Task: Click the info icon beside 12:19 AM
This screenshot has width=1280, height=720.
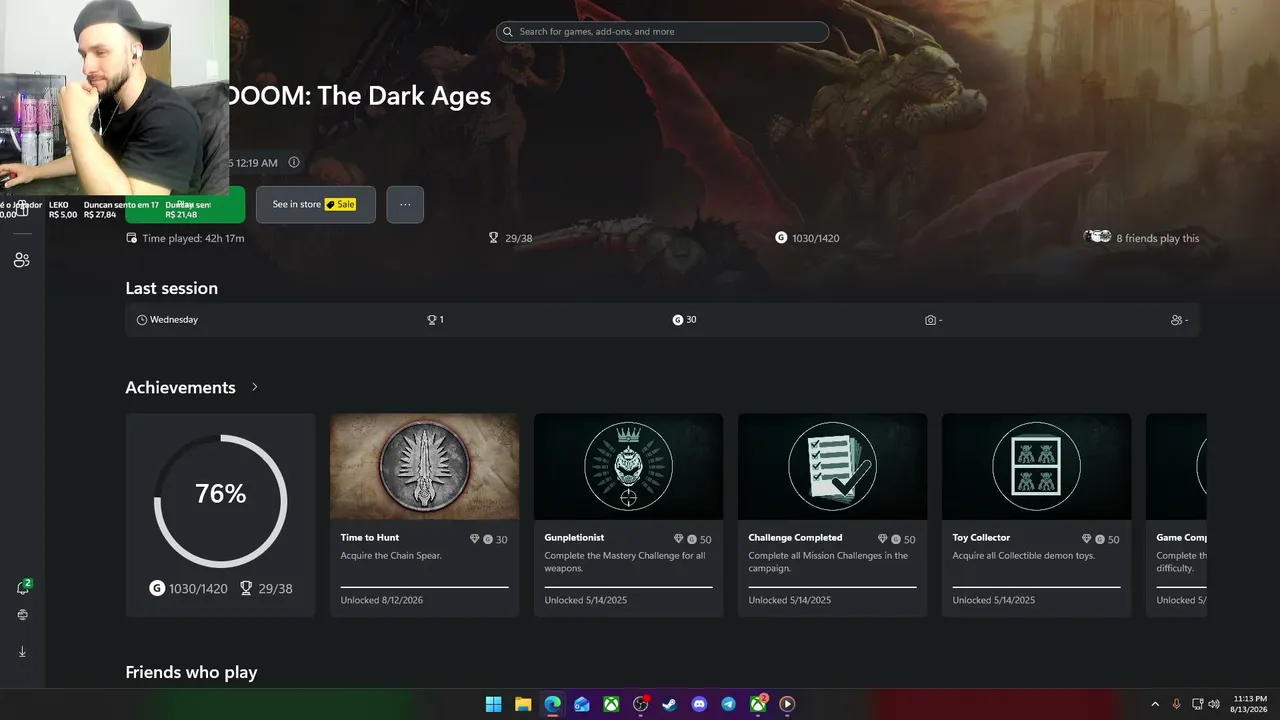Action: pyautogui.click(x=294, y=162)
